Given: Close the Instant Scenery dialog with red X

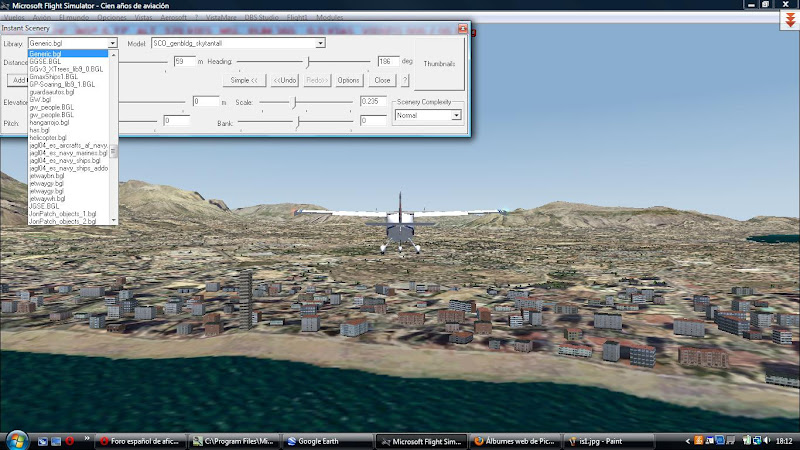Looking at the screenshot, I should 462,29.
